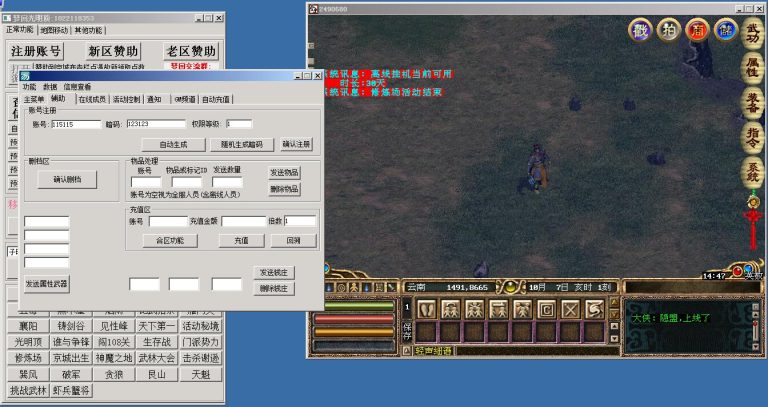Click the 确认删档 button
The width and height of the screenshot is (768, 407).
tap(67, 180)
